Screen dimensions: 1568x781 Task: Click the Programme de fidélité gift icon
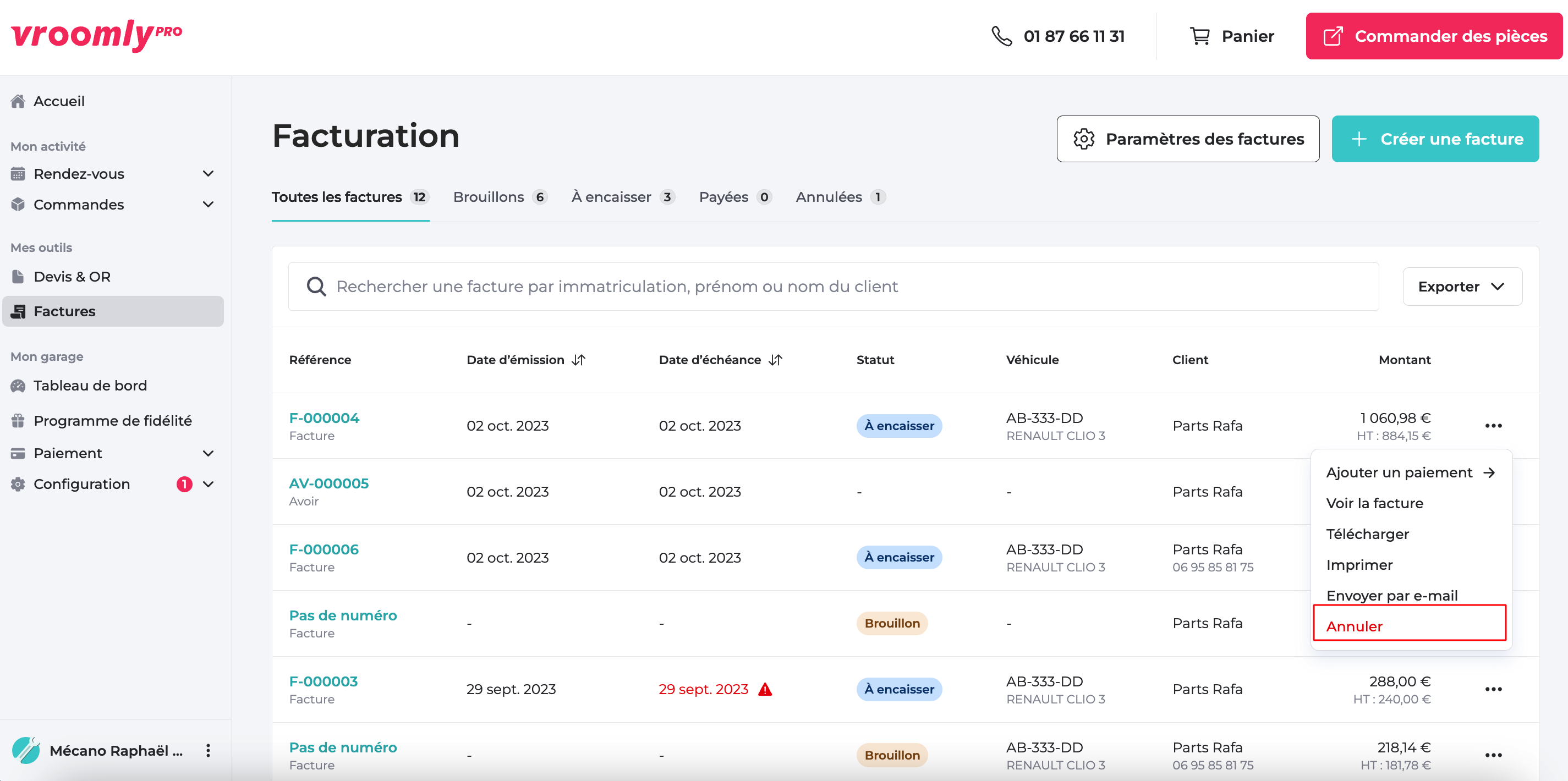[x=18, y=421]
